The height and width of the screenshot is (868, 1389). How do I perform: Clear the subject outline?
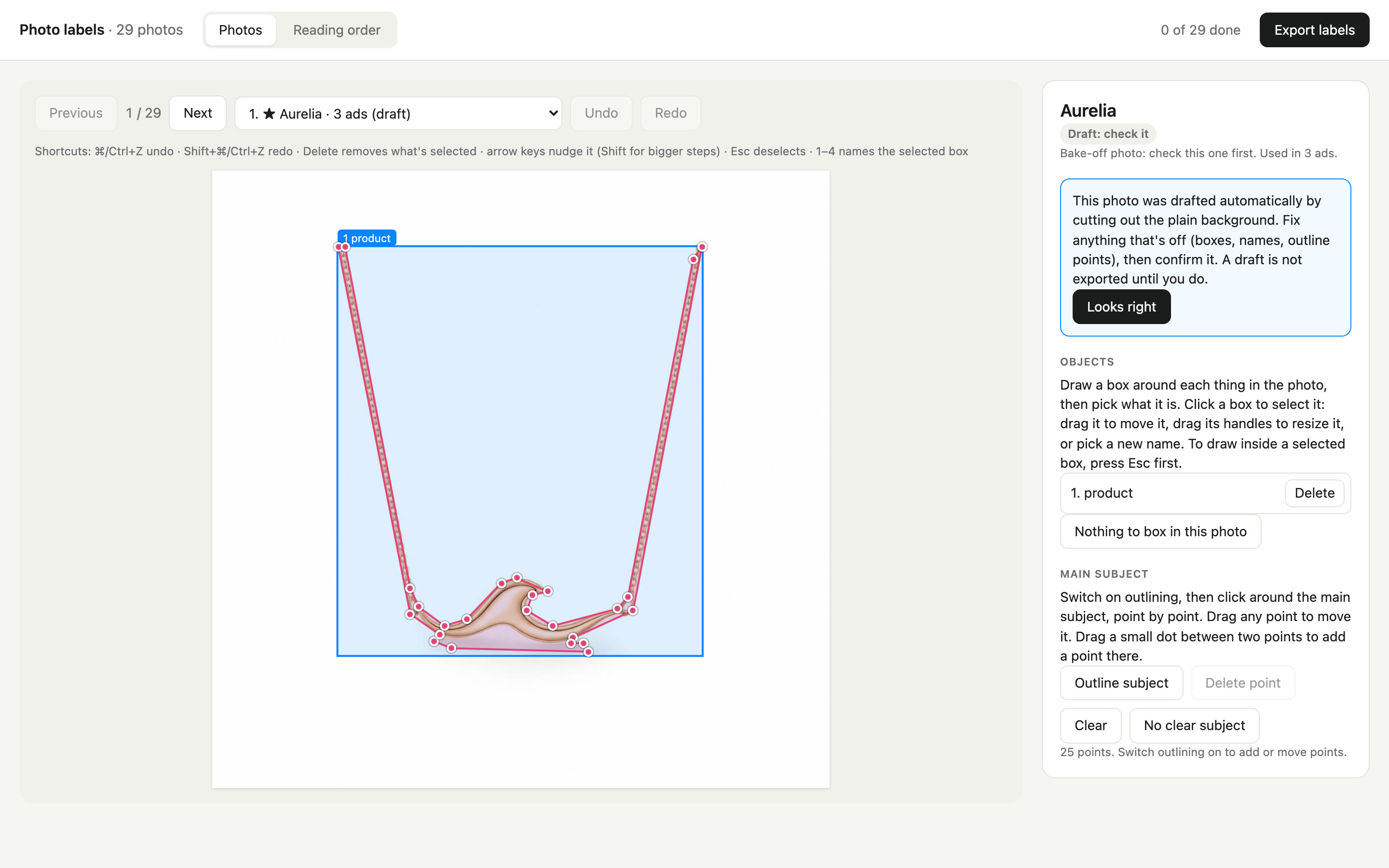1090,725
